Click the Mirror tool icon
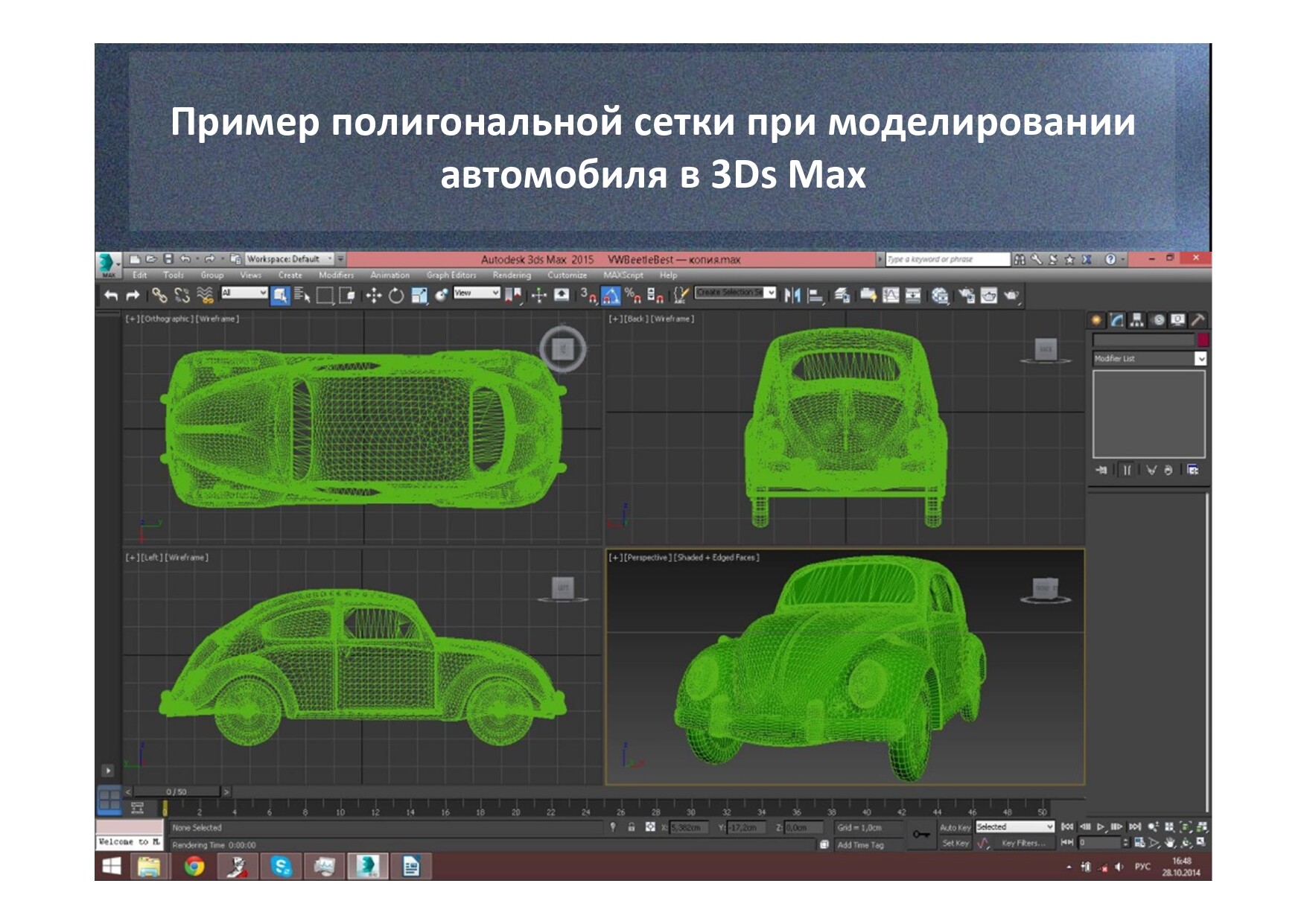1307x924 pixels. tap(792, 296)
